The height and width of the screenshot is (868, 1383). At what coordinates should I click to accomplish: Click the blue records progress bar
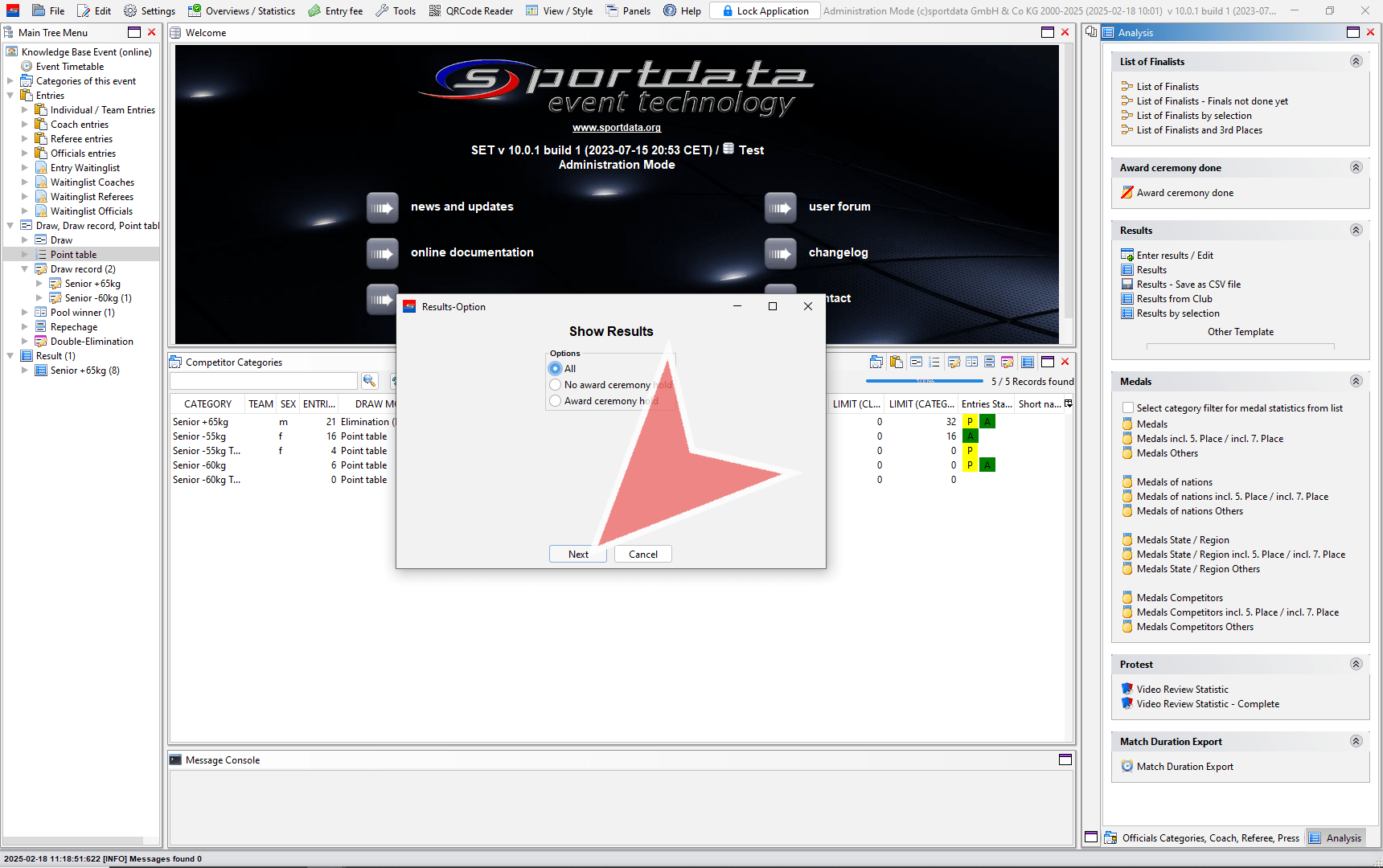tap(924, 381)
